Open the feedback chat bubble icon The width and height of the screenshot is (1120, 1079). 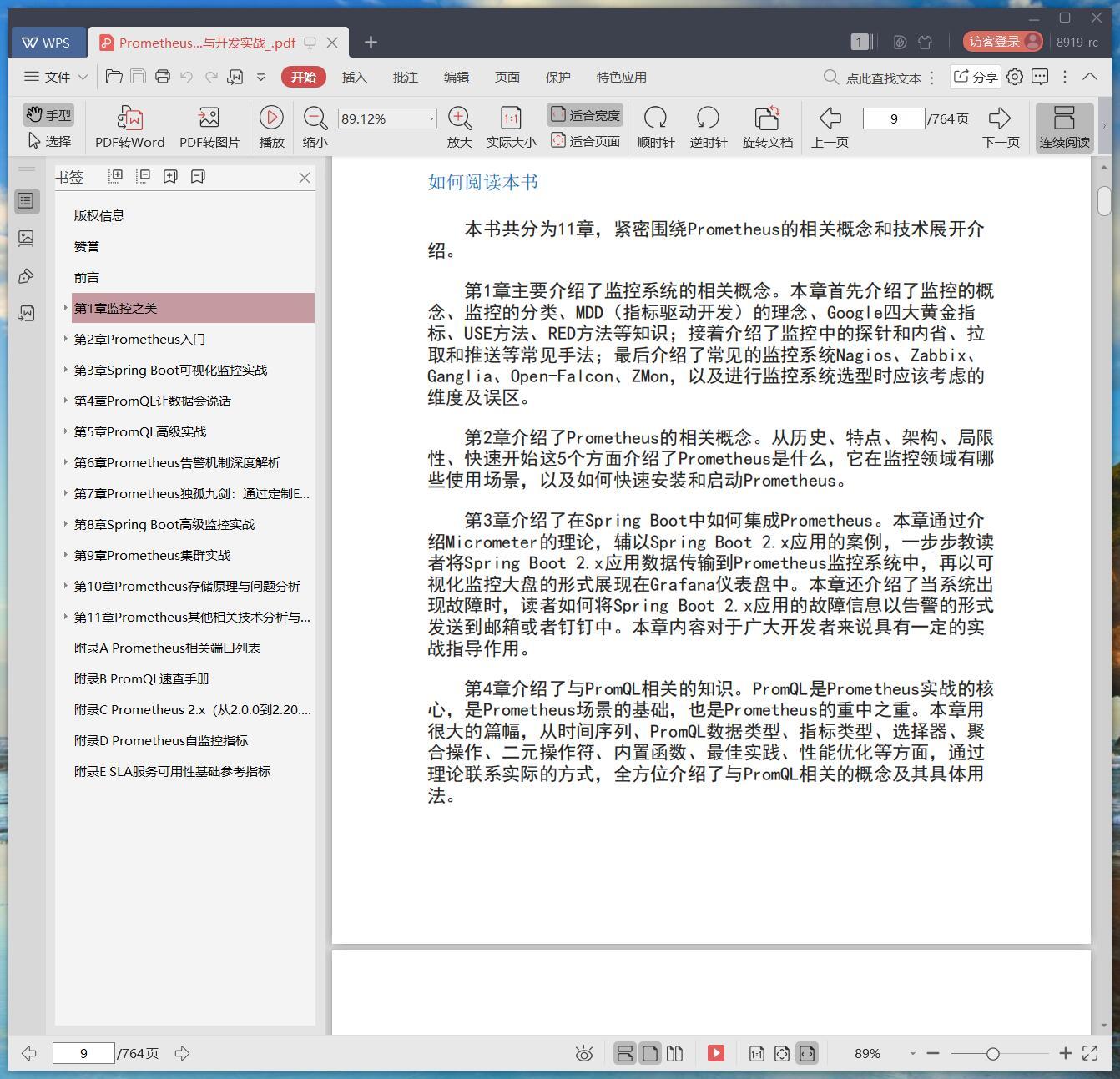(x=1040, y=77)
